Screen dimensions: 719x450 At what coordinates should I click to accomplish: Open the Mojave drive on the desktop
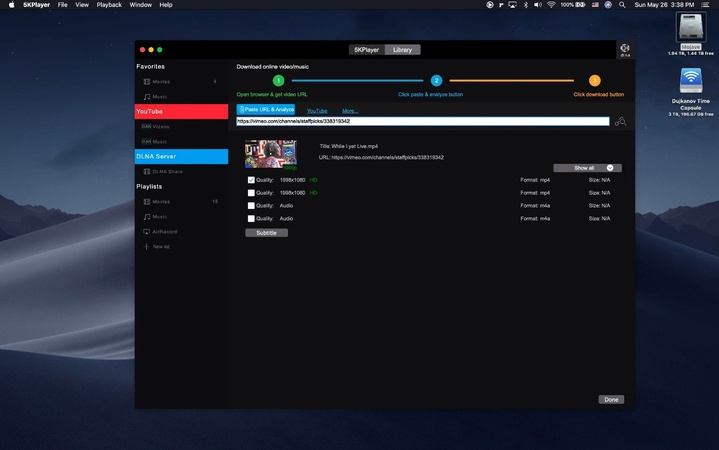[690, 29]
